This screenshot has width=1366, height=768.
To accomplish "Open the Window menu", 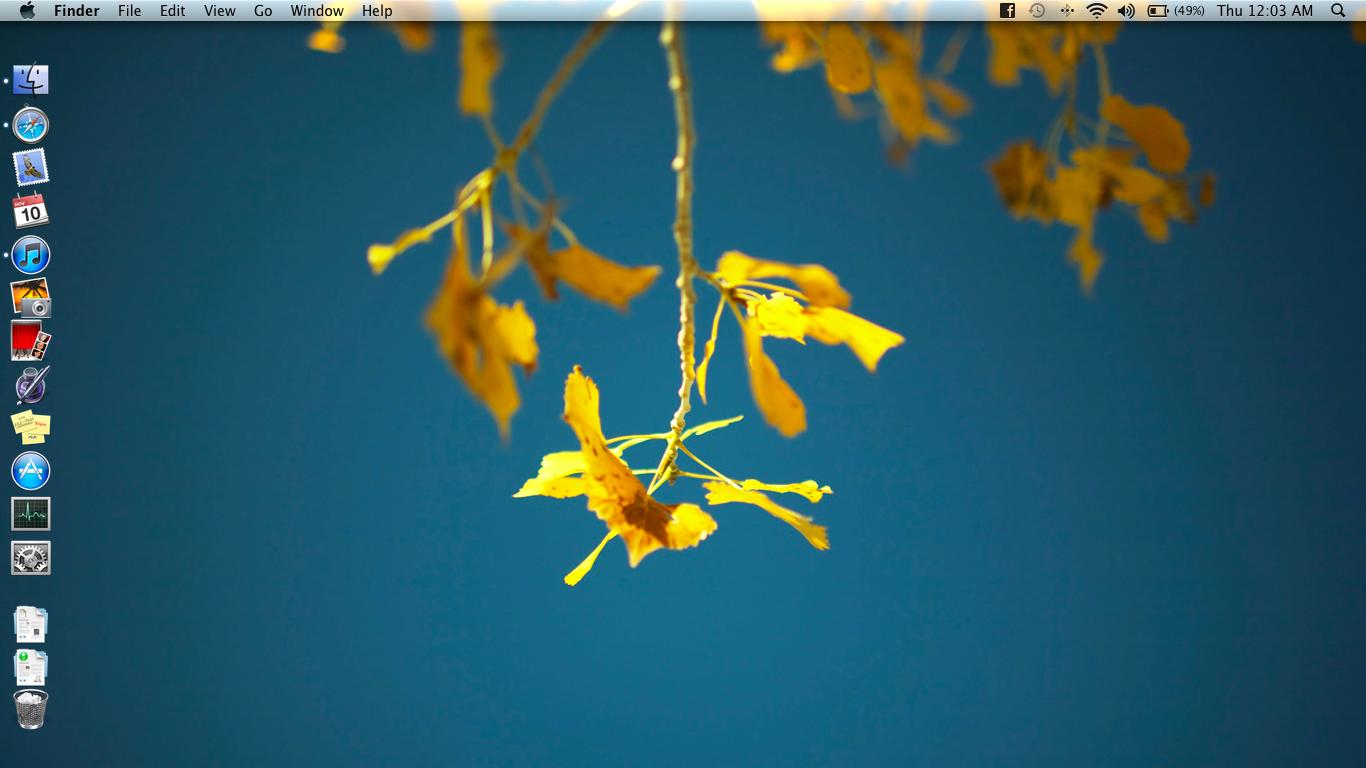I will 317,11.
